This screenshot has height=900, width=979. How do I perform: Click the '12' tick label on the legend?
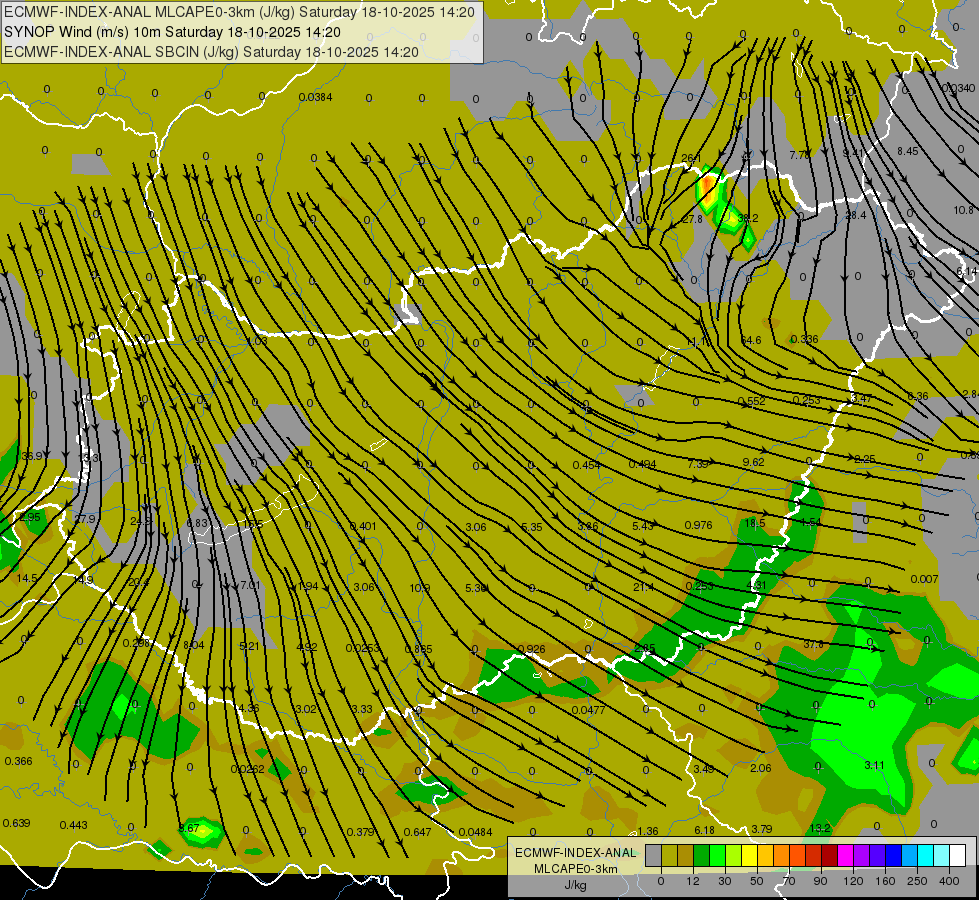[693, 881]
